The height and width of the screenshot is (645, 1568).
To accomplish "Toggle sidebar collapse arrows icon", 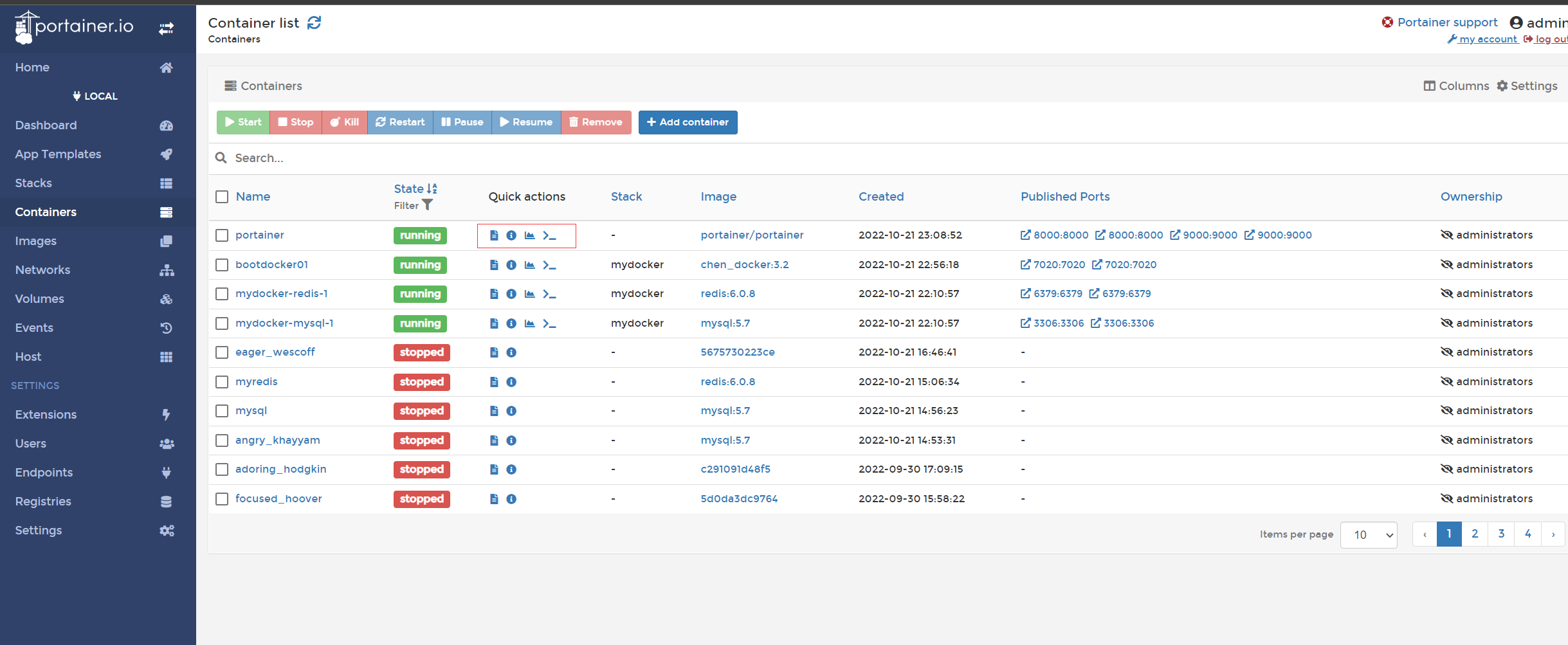I will pyautogui.click(x=167, y=28).
